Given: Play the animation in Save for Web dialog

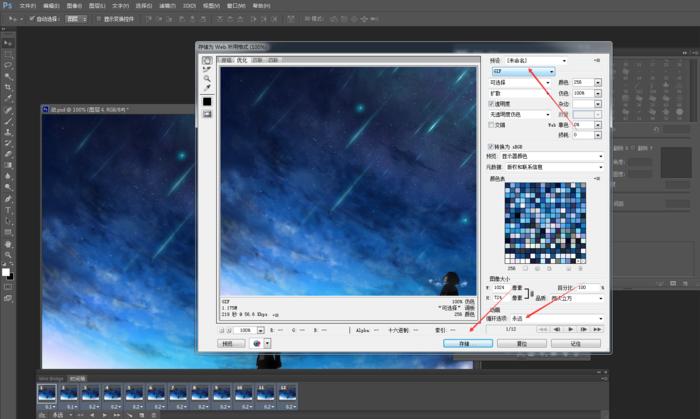Looking at the screenshot, I should tap(570, 329).
